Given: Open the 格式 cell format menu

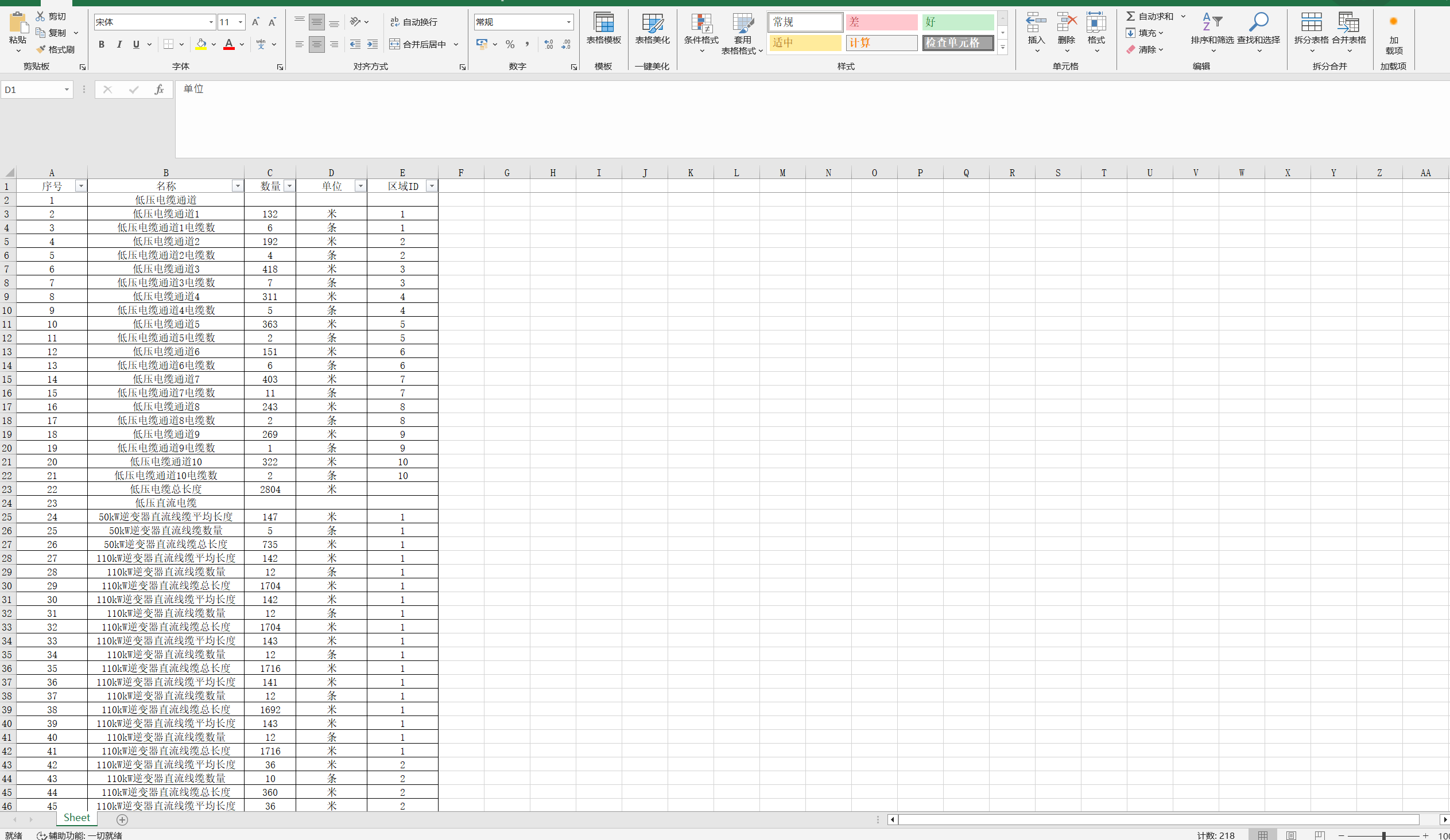Looking at the screenshot, I should click(1096, 33).
